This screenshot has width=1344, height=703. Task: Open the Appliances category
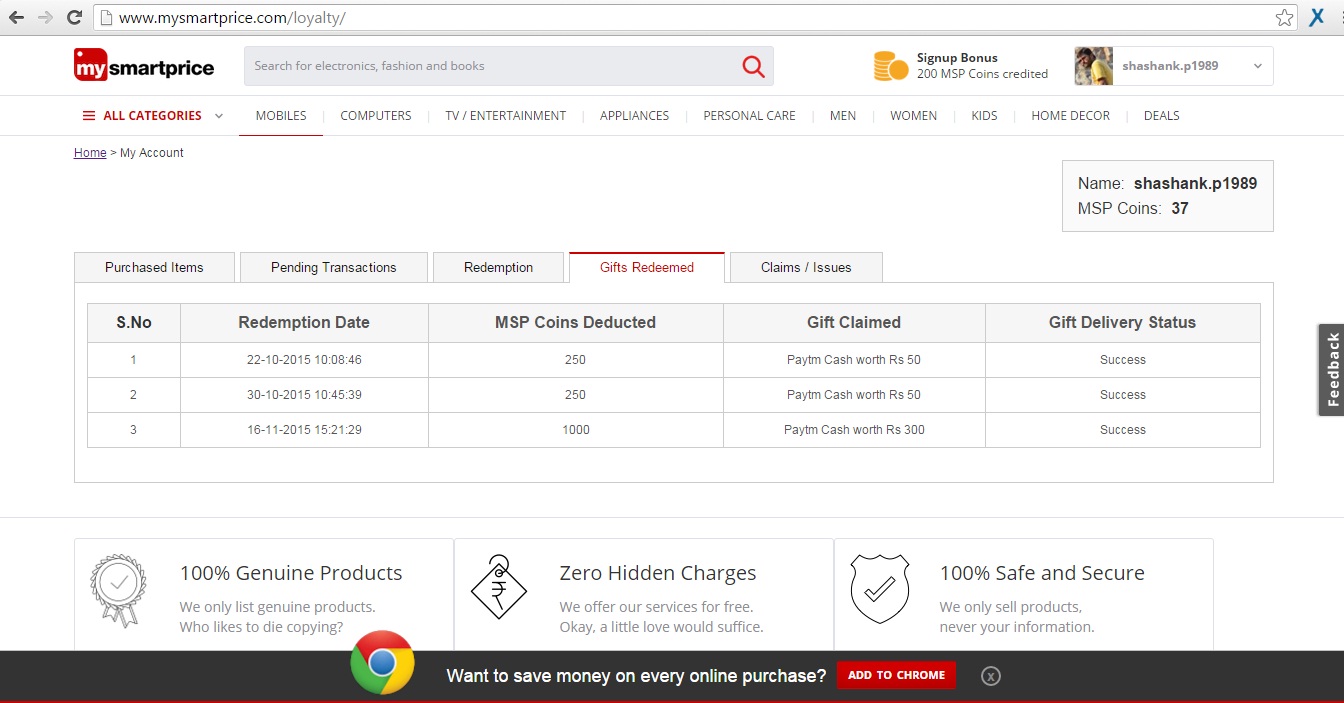634,116
